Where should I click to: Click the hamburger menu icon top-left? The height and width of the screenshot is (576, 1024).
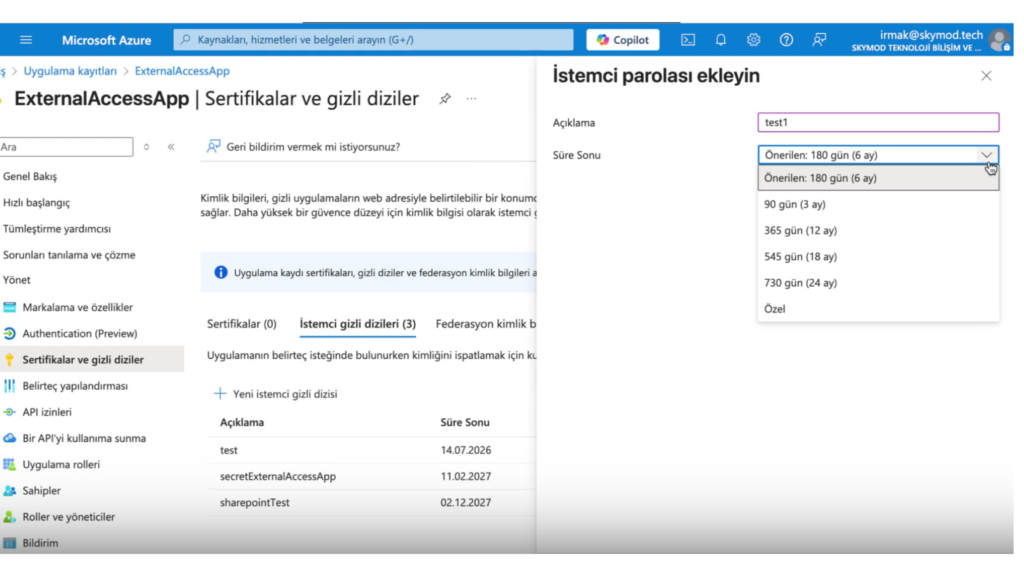[25, 39]
